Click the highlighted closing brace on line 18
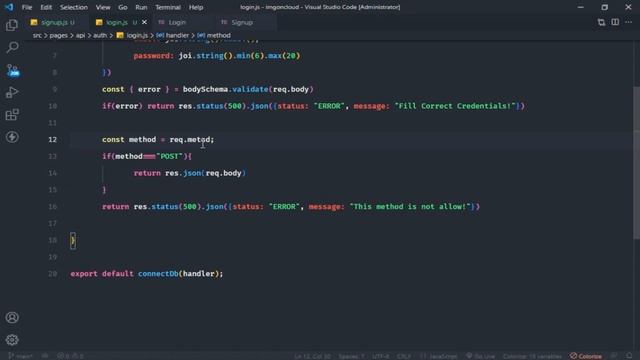The width and height of the screenshot is (640, 360). [73, 240]
